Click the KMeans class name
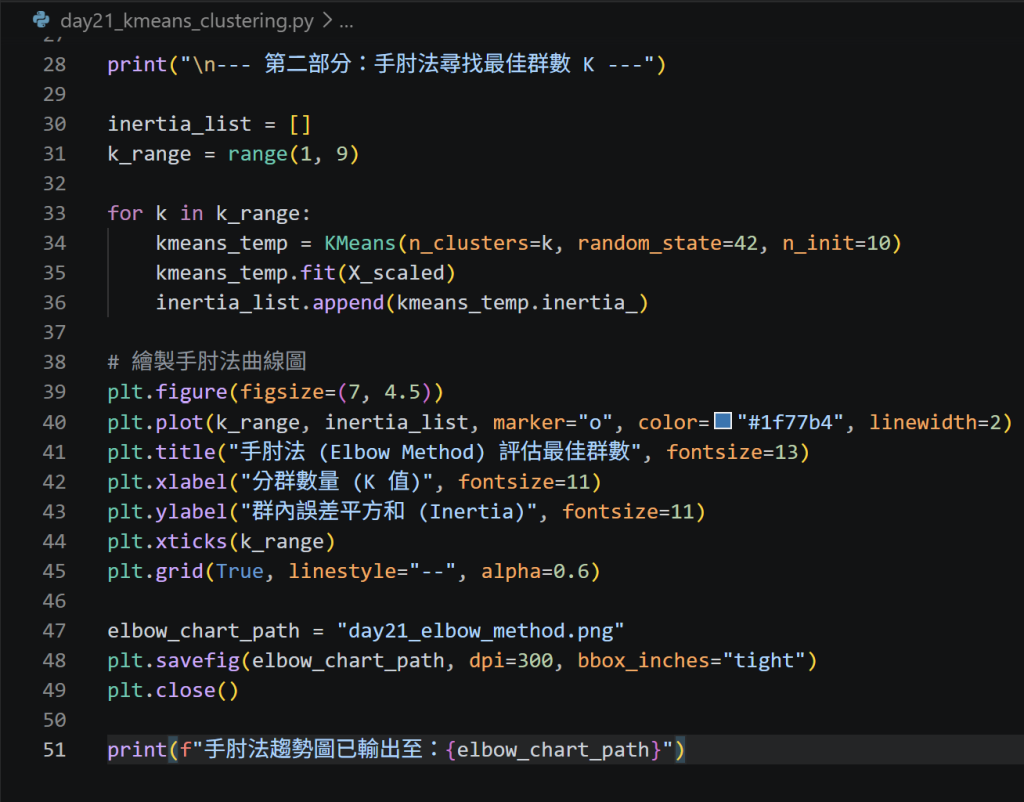The image size is (1024, 802). pyautogui.click(x=360, y=243)
